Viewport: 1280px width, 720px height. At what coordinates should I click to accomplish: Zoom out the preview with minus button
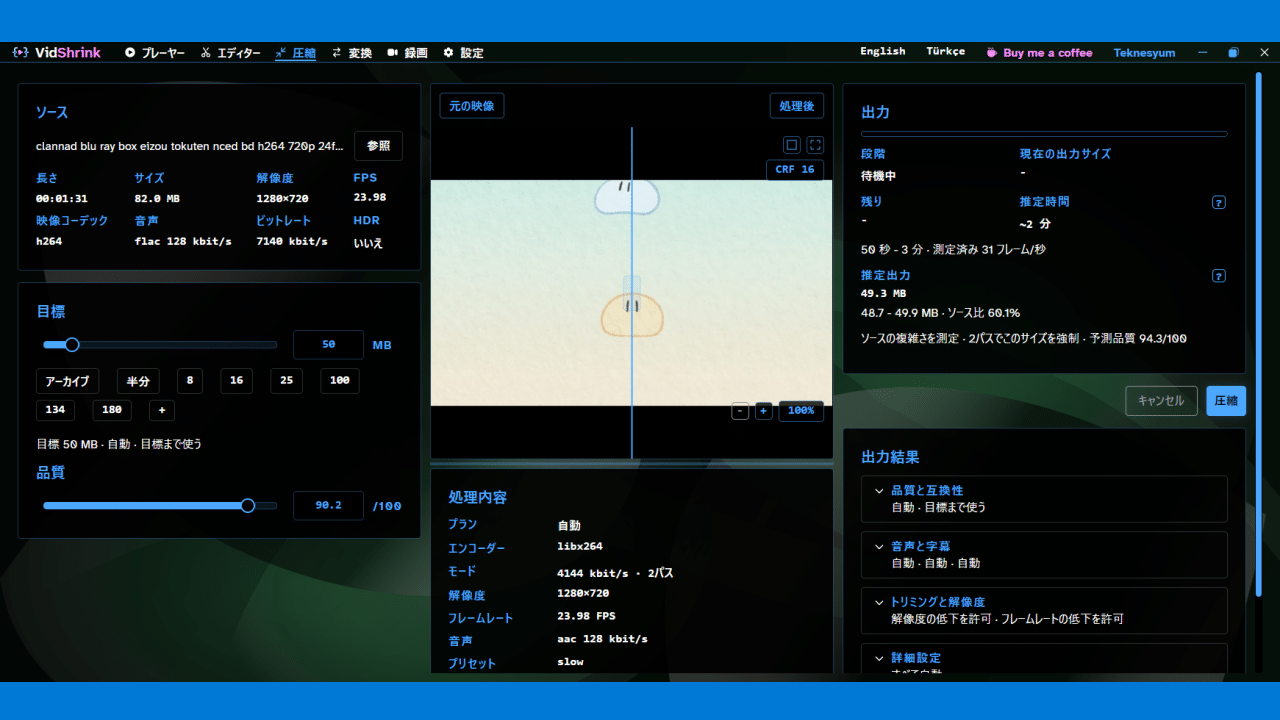click(740, 411)
